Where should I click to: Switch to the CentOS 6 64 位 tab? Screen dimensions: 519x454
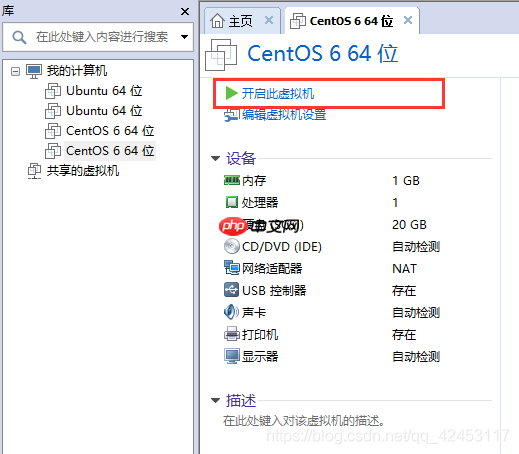pyautogui.click(x=352, y=21)
